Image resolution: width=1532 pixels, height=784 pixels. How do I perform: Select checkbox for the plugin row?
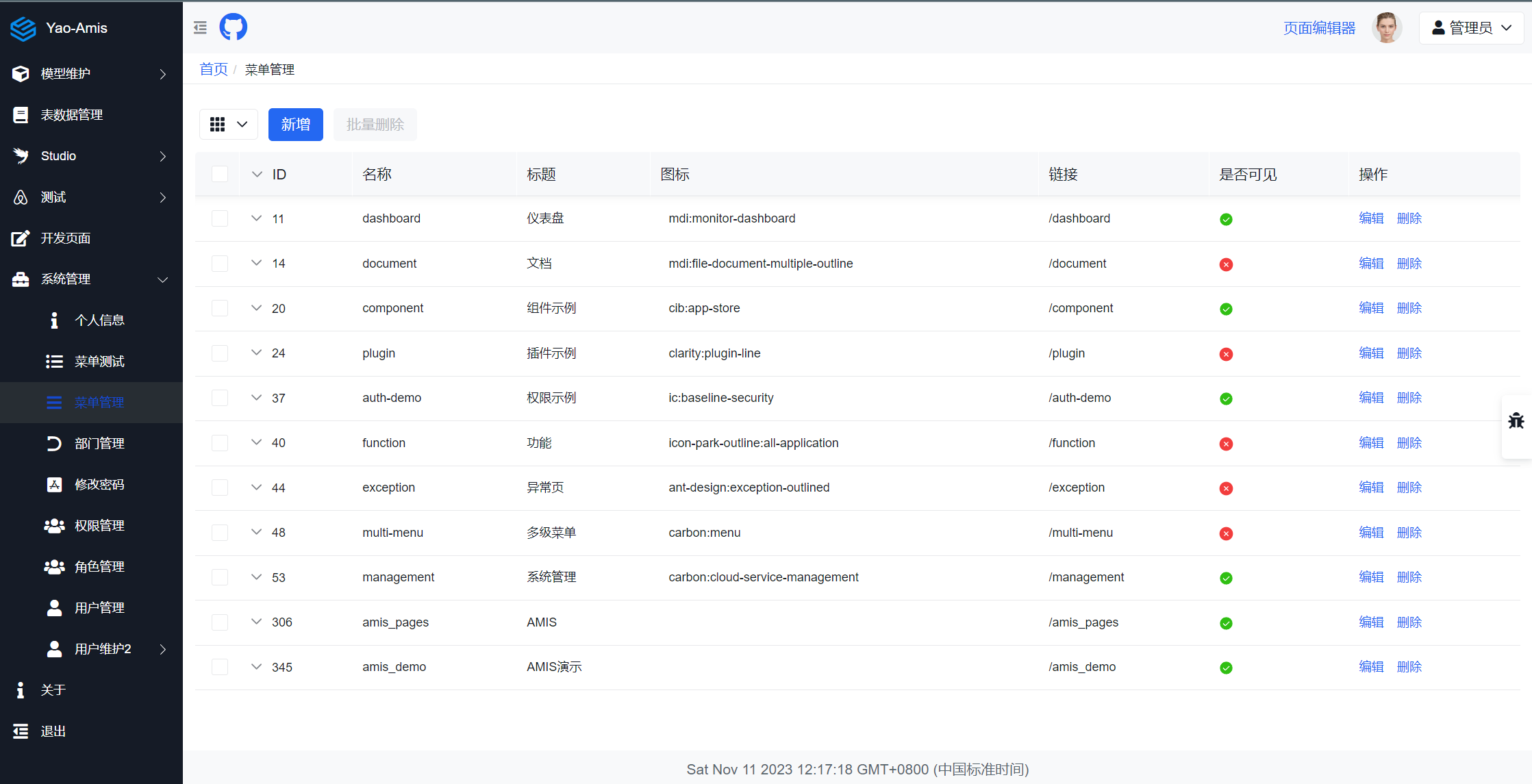(x=220, y=353)
